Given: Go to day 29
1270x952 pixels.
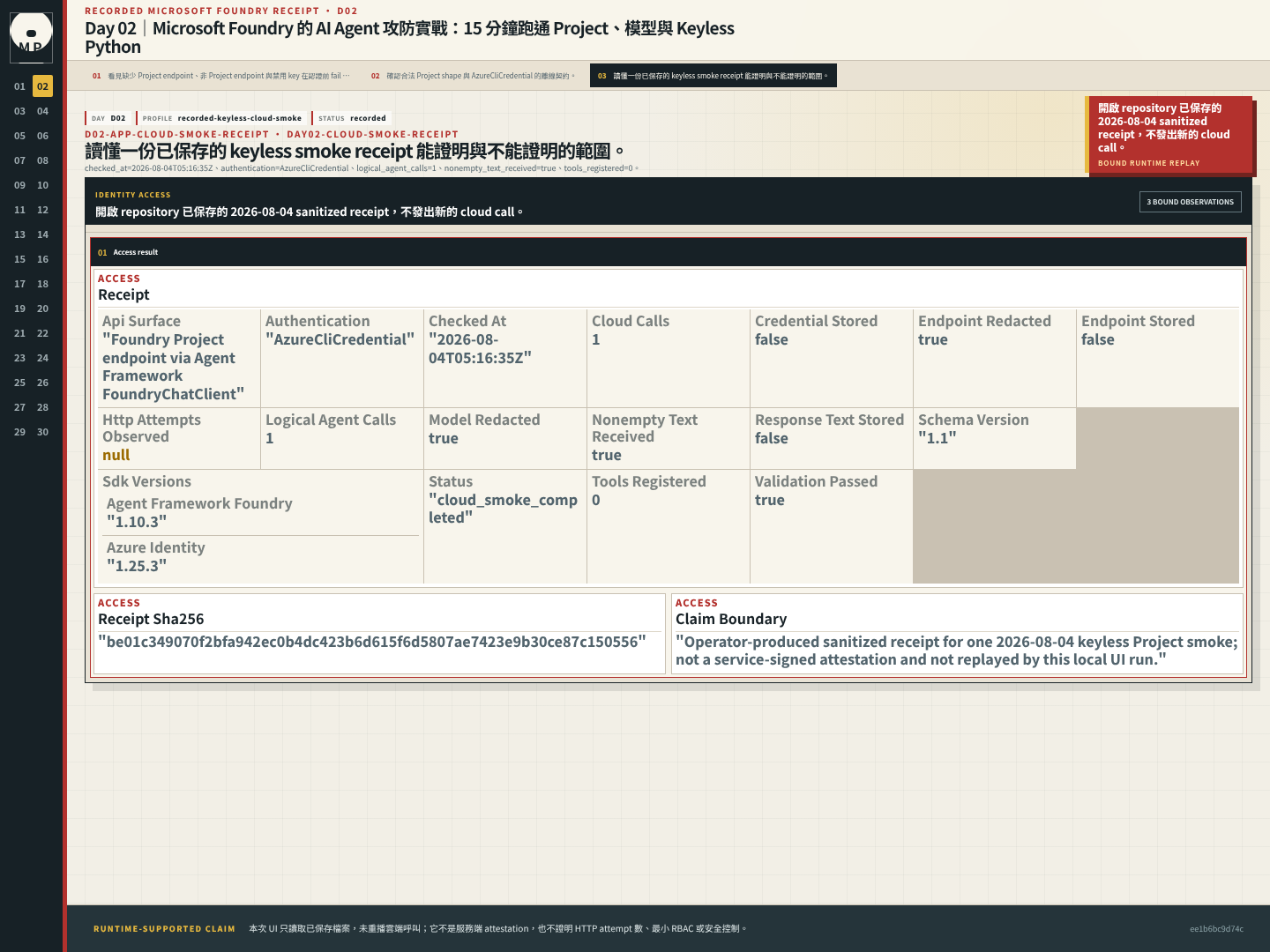Looking at the screenshot, I should click(x=19, y=432).
